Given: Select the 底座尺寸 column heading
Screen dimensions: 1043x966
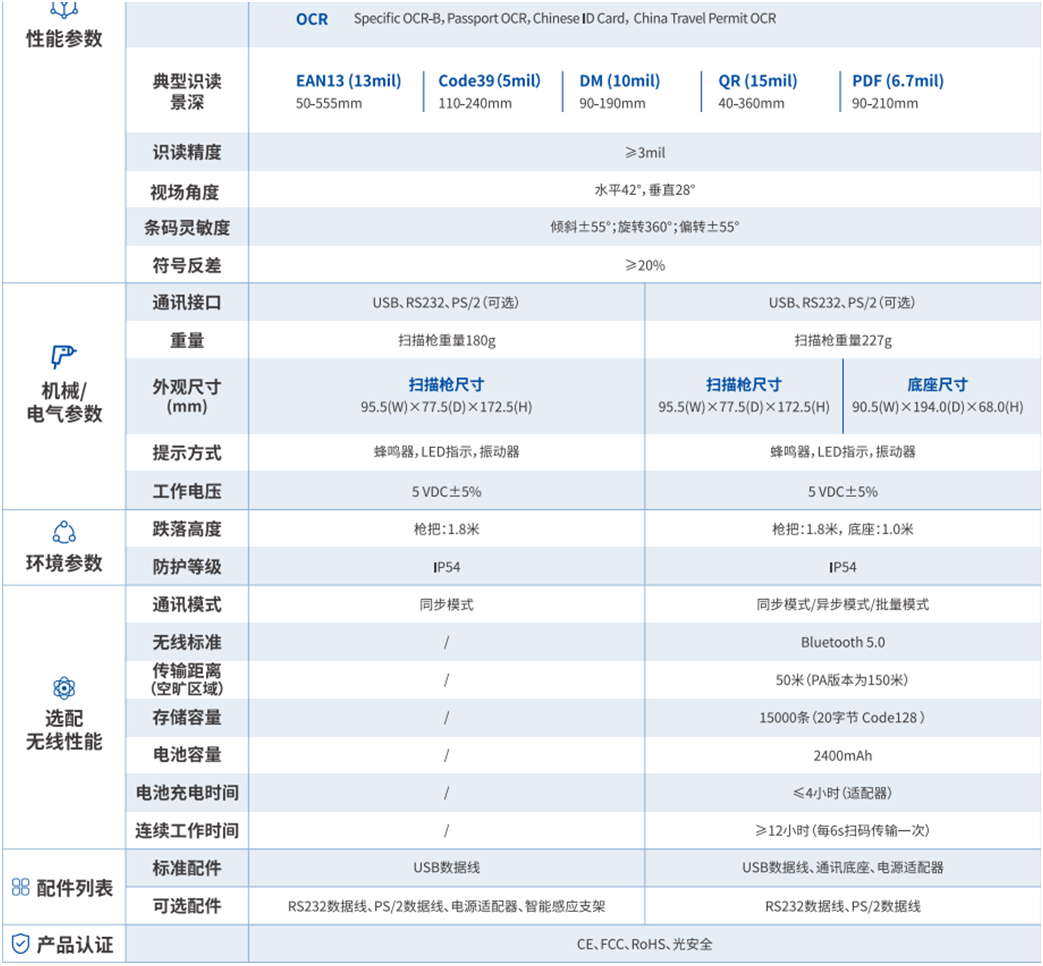Looking at the screenshot, I should click(937, 384).
